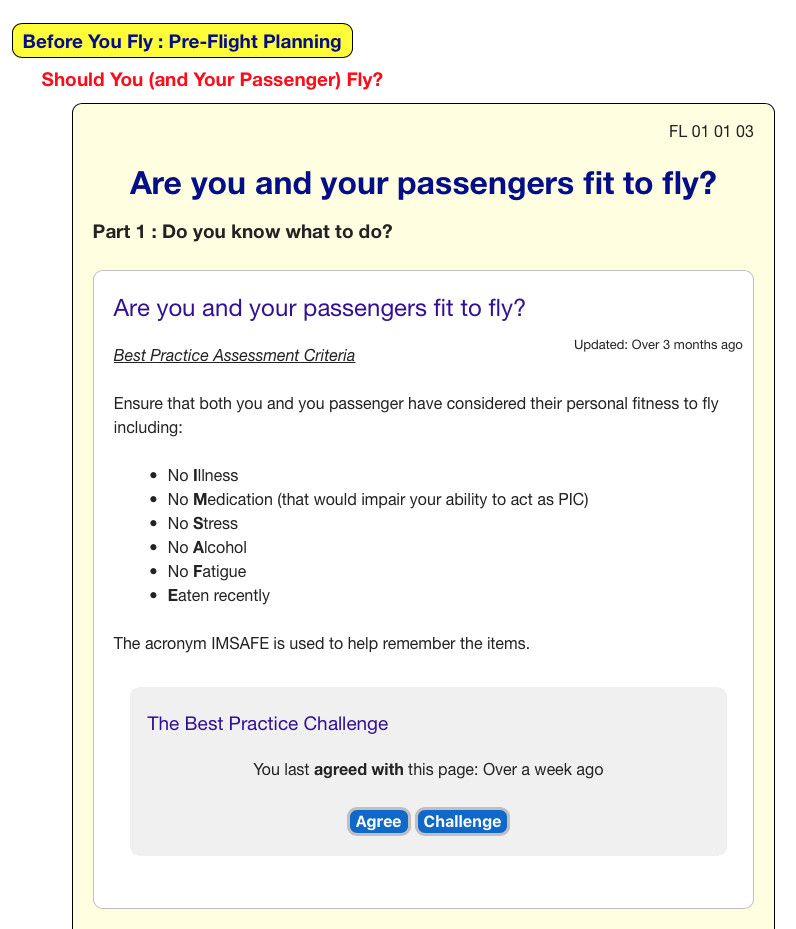This screenshot has width=796, height=929.
Task: Open Should You (and Your Passenger) Fly? link
Action: 212,80
